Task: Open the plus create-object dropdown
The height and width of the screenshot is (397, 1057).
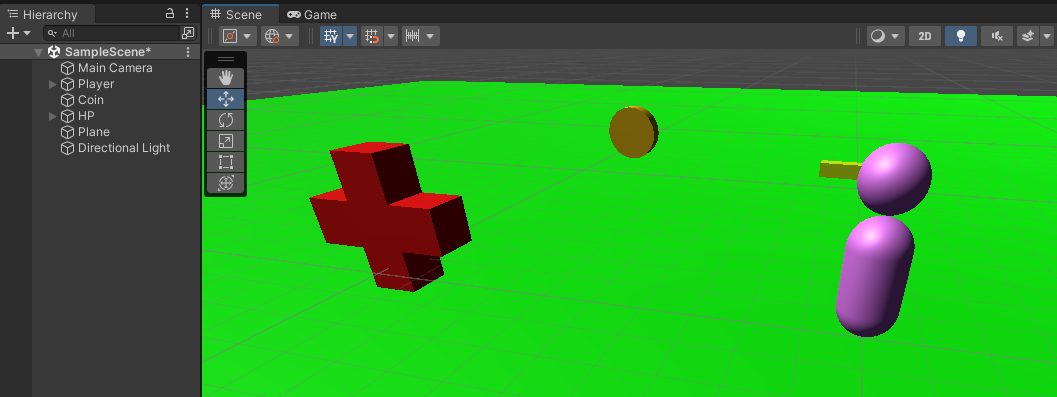Action: pos(18,33)
